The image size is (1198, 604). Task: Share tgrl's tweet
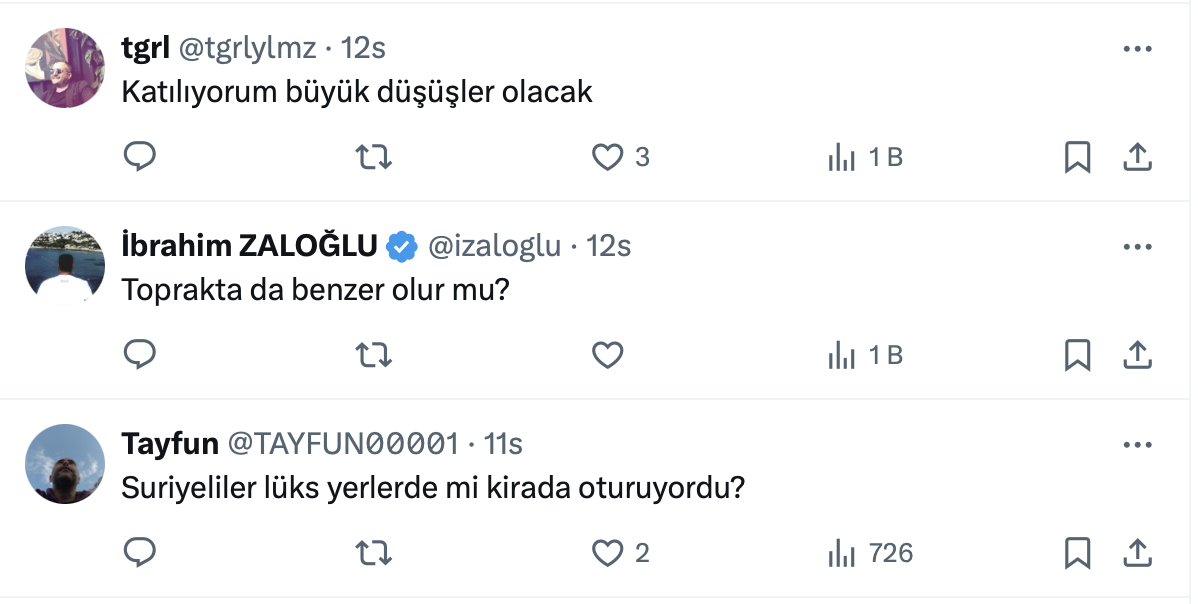click(1138, 157)
